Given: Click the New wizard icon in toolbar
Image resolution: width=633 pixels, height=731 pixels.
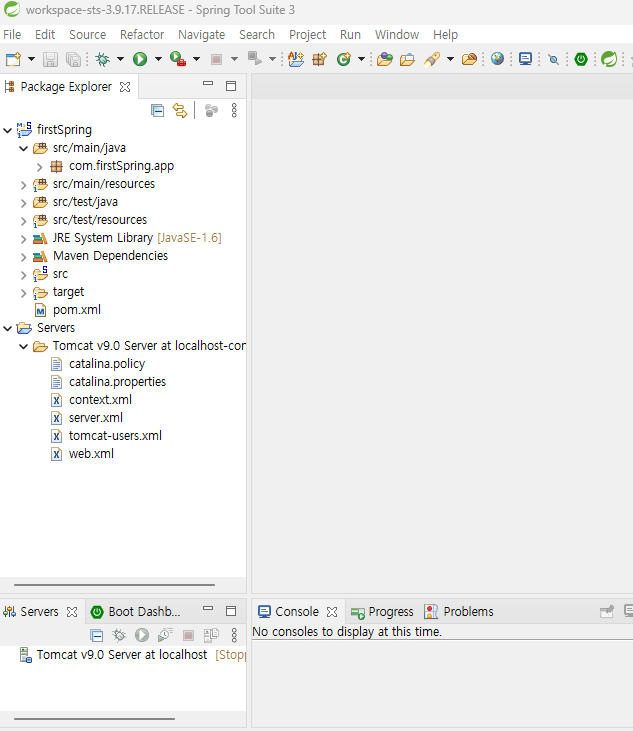Looking at the screenshot, I should point(14,59).
